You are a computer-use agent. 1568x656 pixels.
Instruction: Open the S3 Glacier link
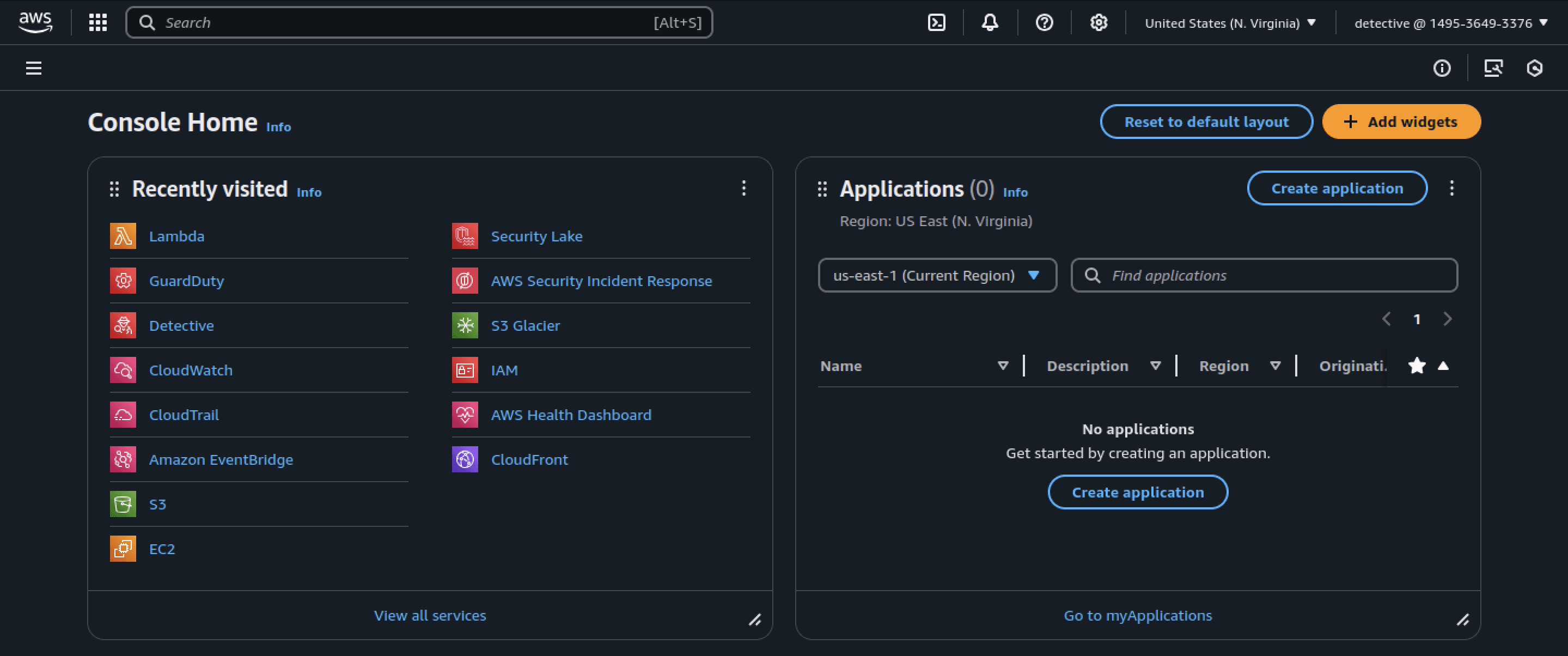[x=526, y=326]
